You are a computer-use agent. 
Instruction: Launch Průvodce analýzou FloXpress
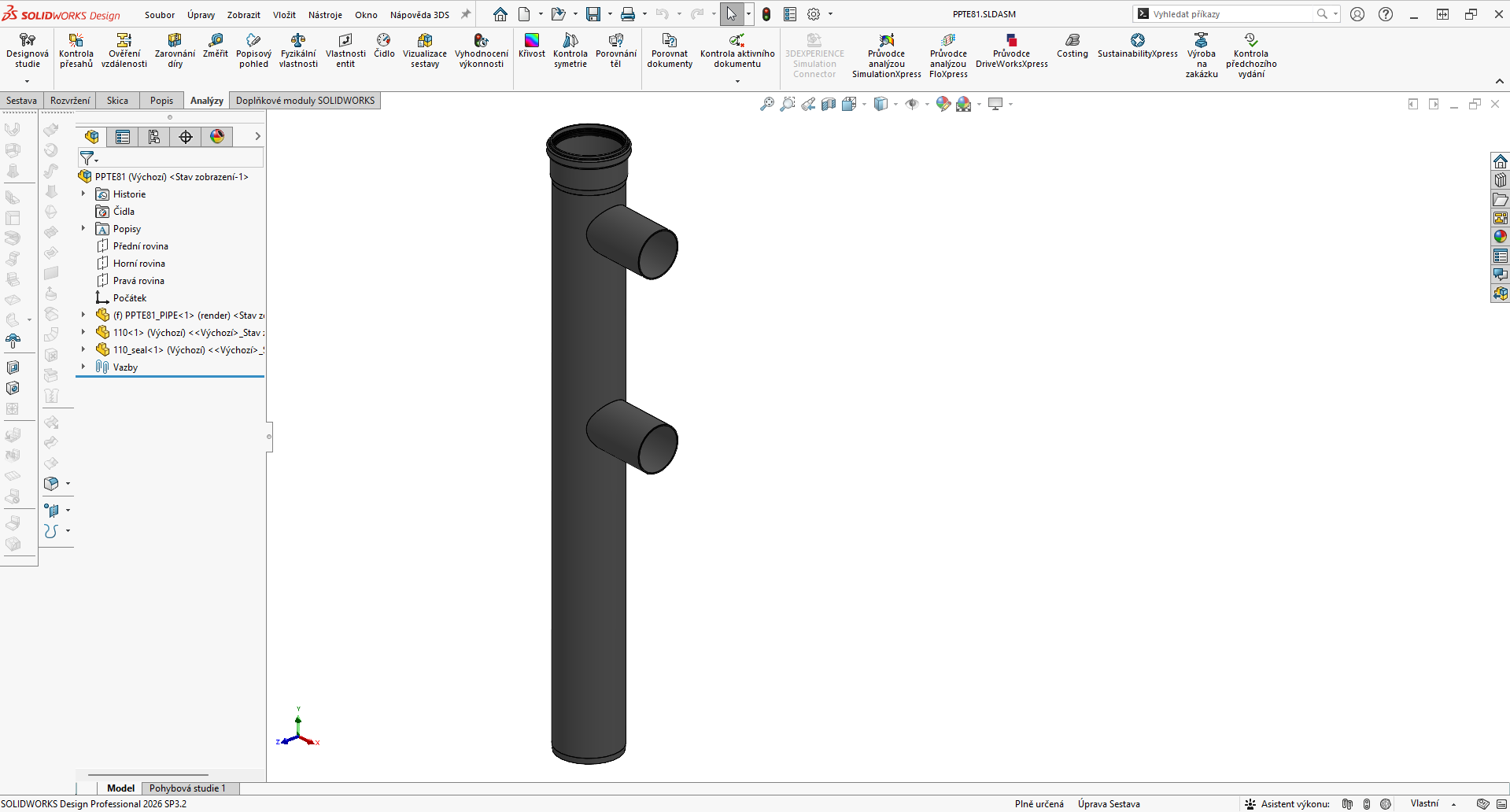click(x=948, y=56)
